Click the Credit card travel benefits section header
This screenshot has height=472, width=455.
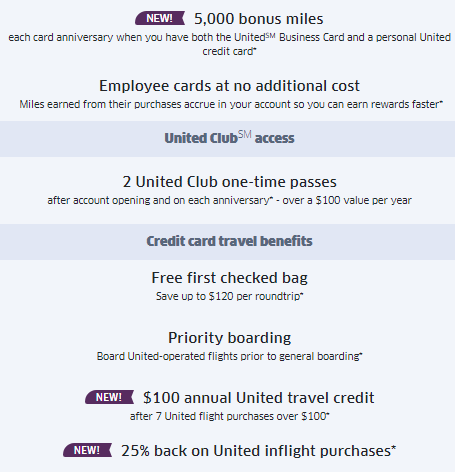point(229,241)
